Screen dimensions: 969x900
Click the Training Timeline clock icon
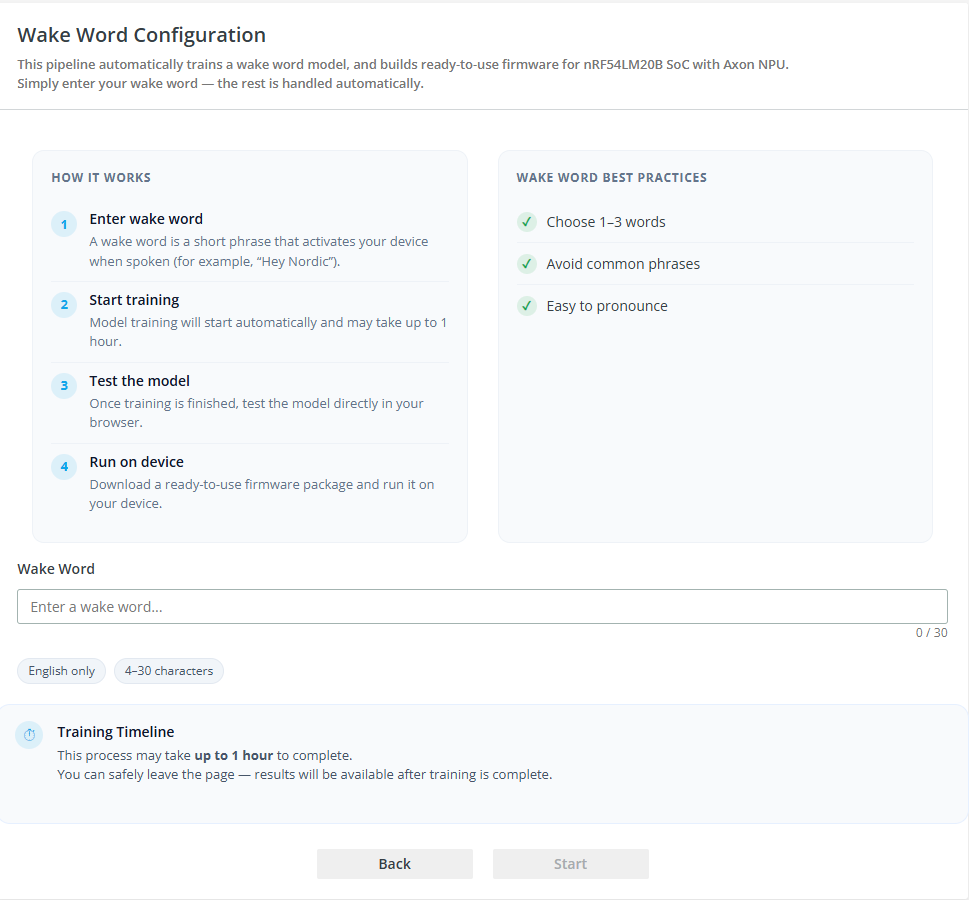[x=29, y=735]
